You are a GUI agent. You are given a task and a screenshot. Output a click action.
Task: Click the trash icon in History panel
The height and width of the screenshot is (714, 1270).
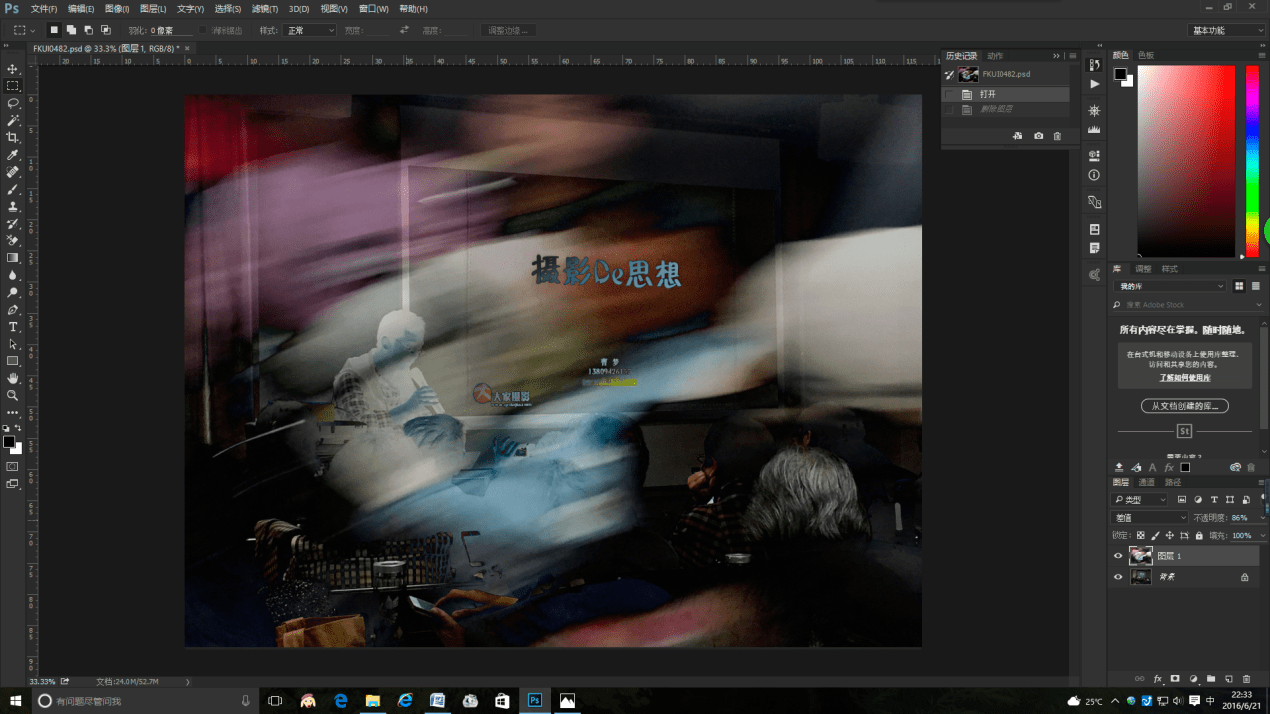coord(1057,136)
